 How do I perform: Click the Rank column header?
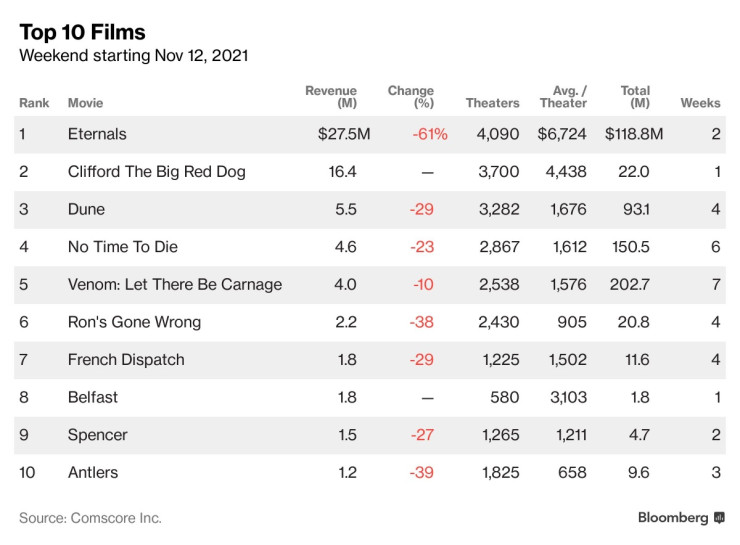[x=34, y=103]
